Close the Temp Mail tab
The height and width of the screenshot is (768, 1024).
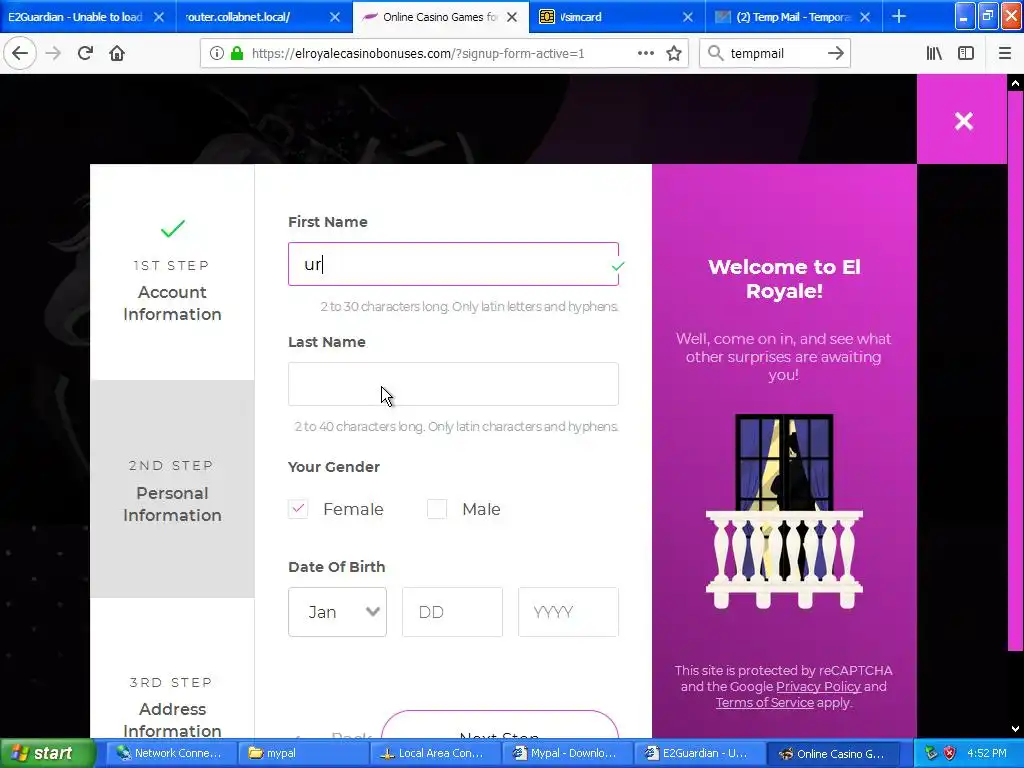click(x=865, y=17)
